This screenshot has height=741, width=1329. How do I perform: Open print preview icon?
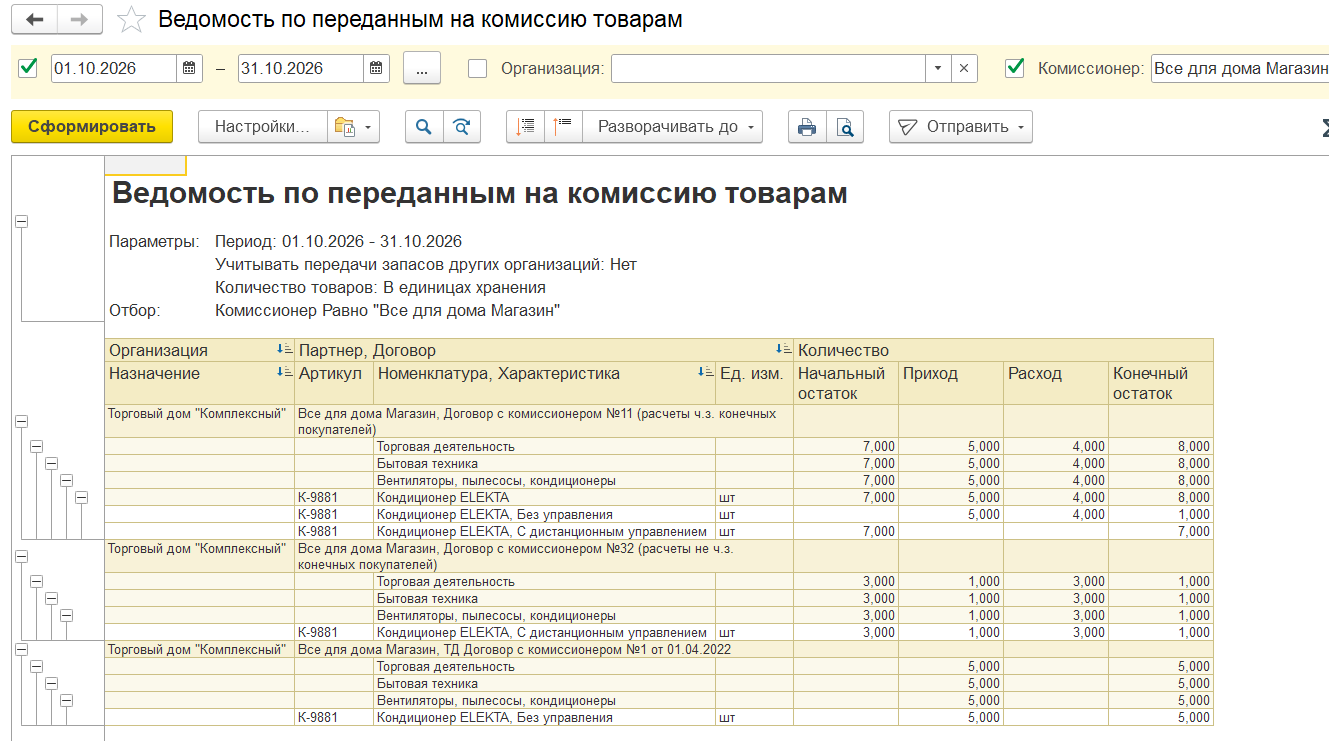click(845, 127)
